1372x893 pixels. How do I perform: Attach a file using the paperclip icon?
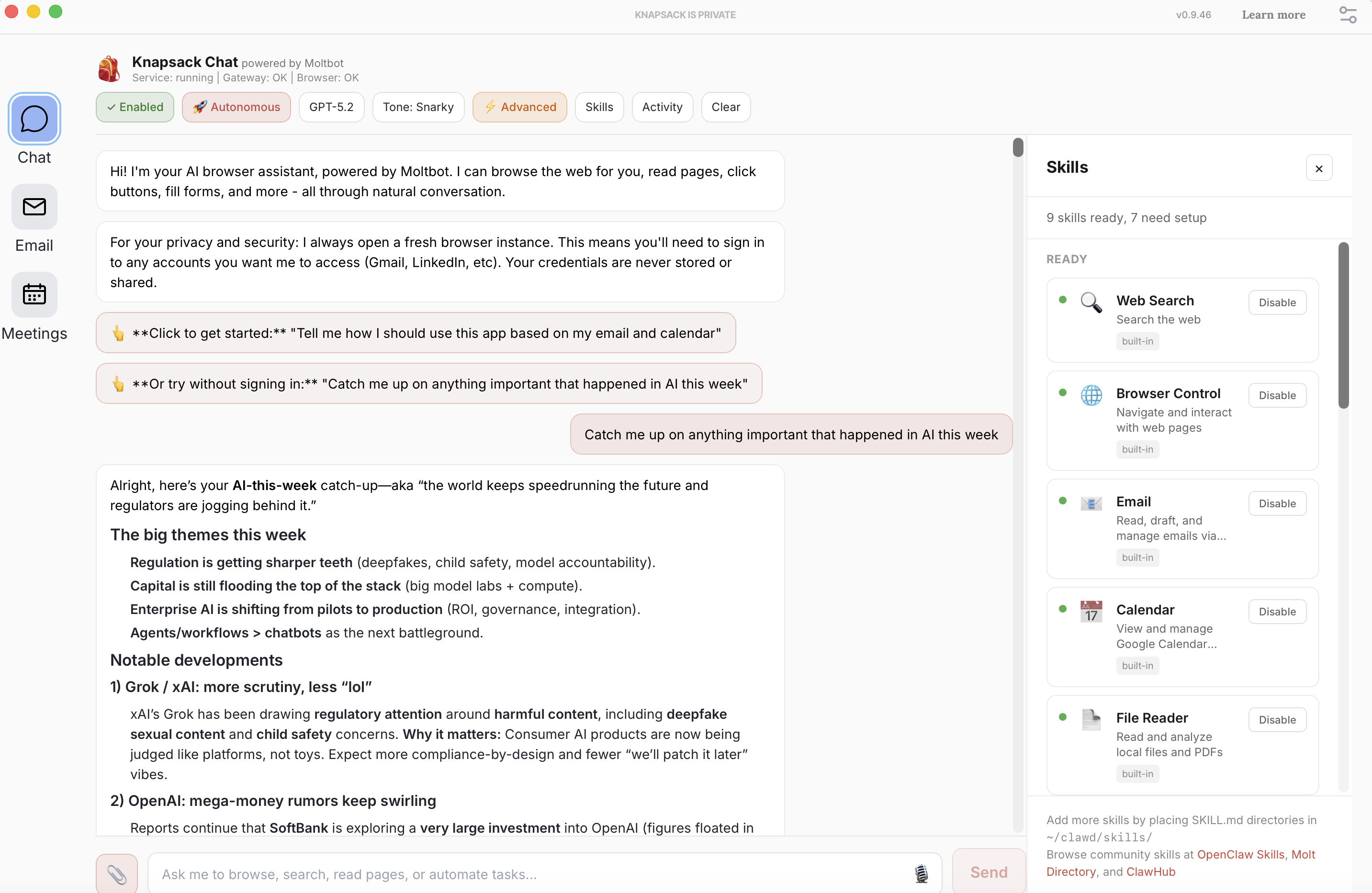tap(116, 873)
